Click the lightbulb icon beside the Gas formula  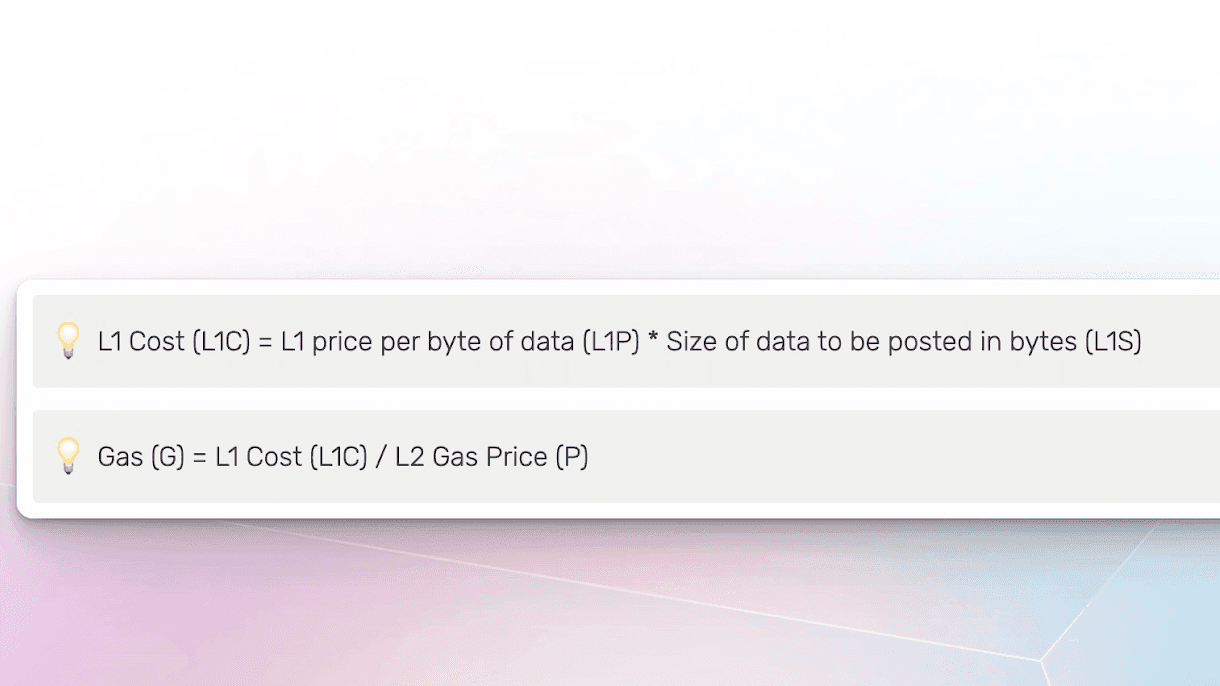click(68, 456)
